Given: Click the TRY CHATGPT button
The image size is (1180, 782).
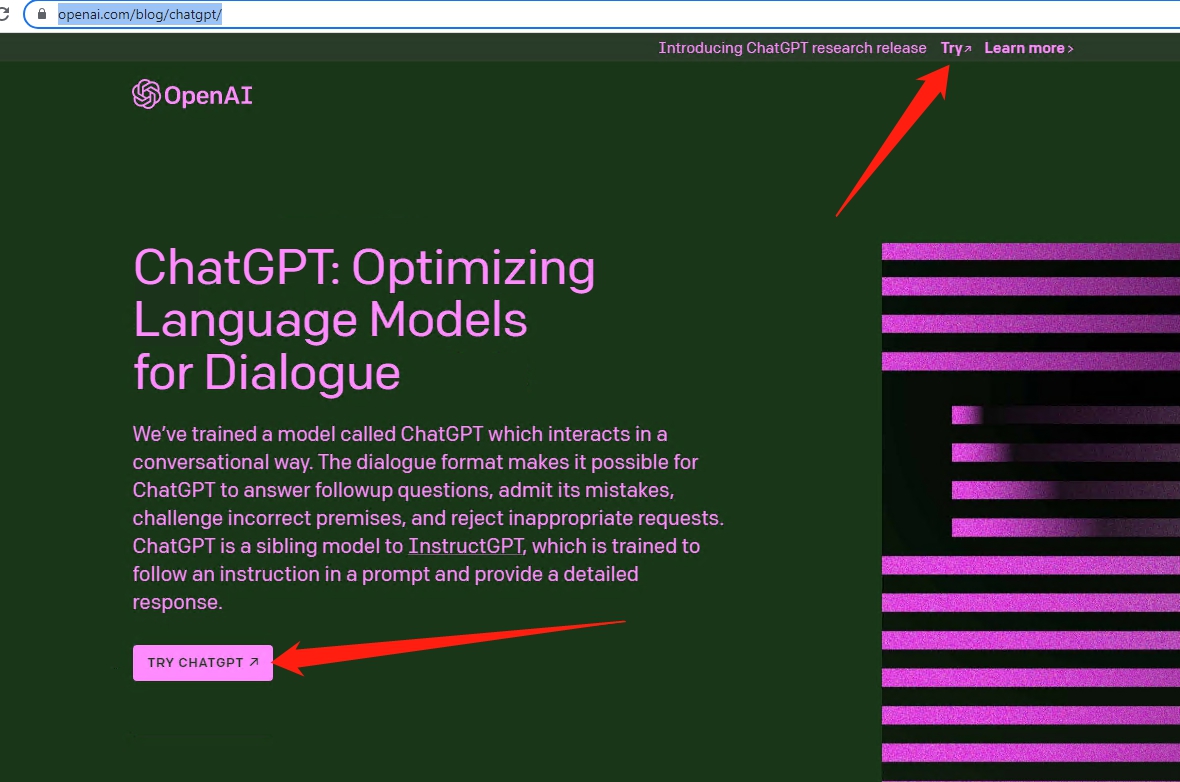Looking at the screenshot, I should (203, 662).
